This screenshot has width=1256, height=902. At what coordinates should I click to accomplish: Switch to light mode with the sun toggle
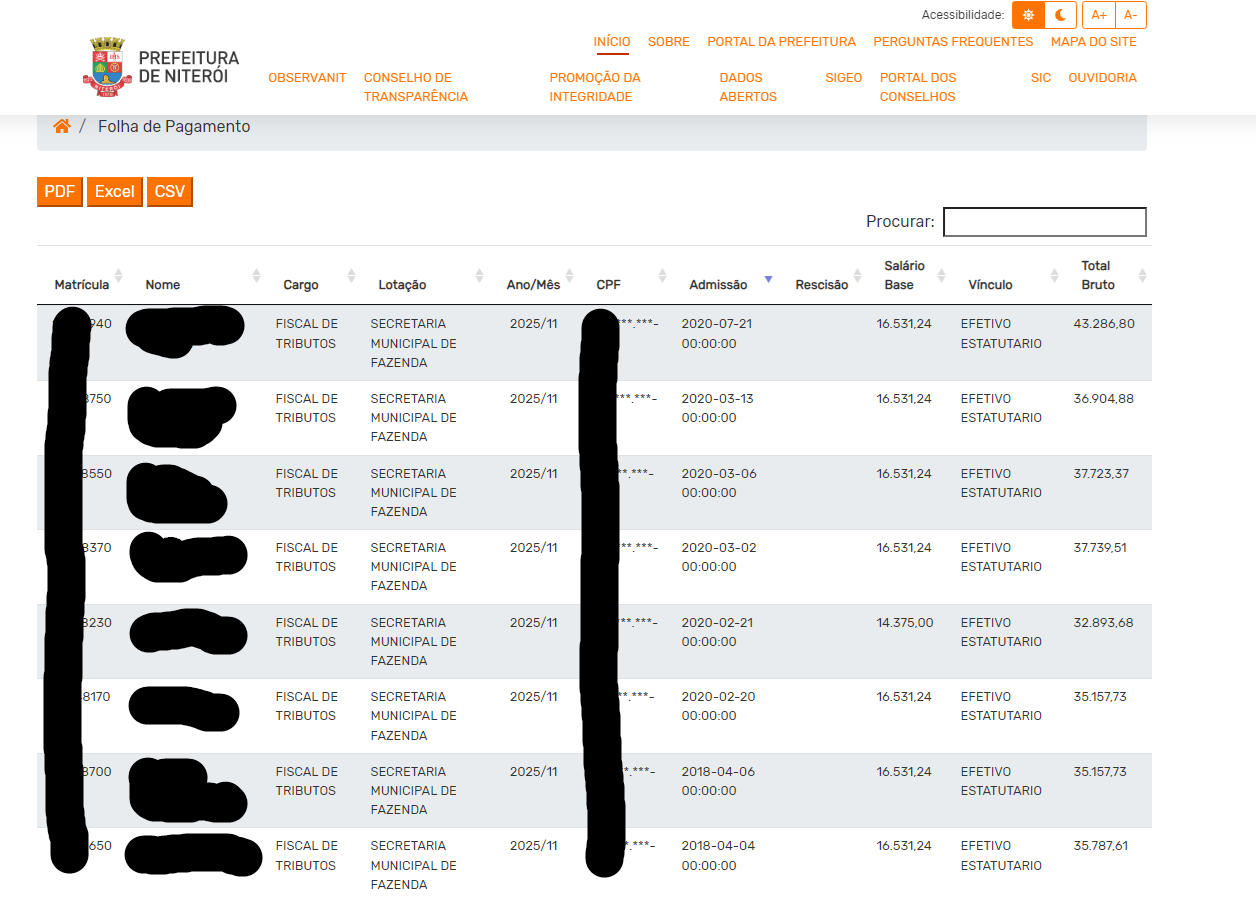(1027, 15)
